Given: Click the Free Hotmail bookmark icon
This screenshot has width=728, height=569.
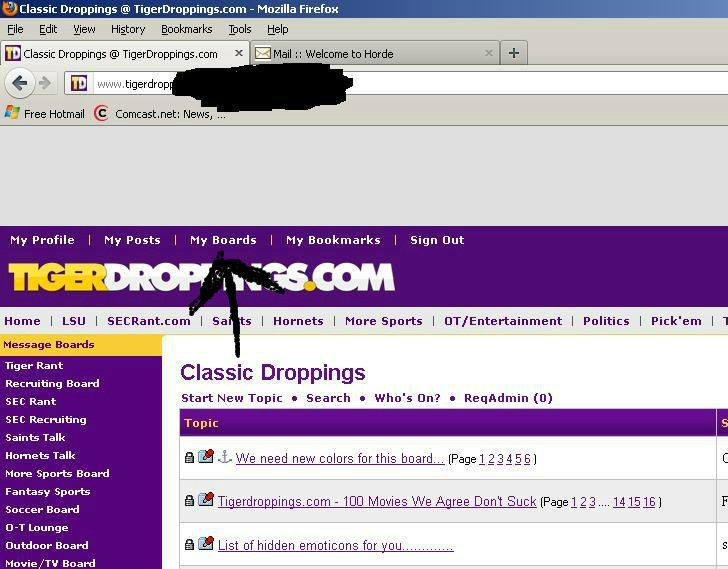Looking at the screenshot, I should [12, 112].
